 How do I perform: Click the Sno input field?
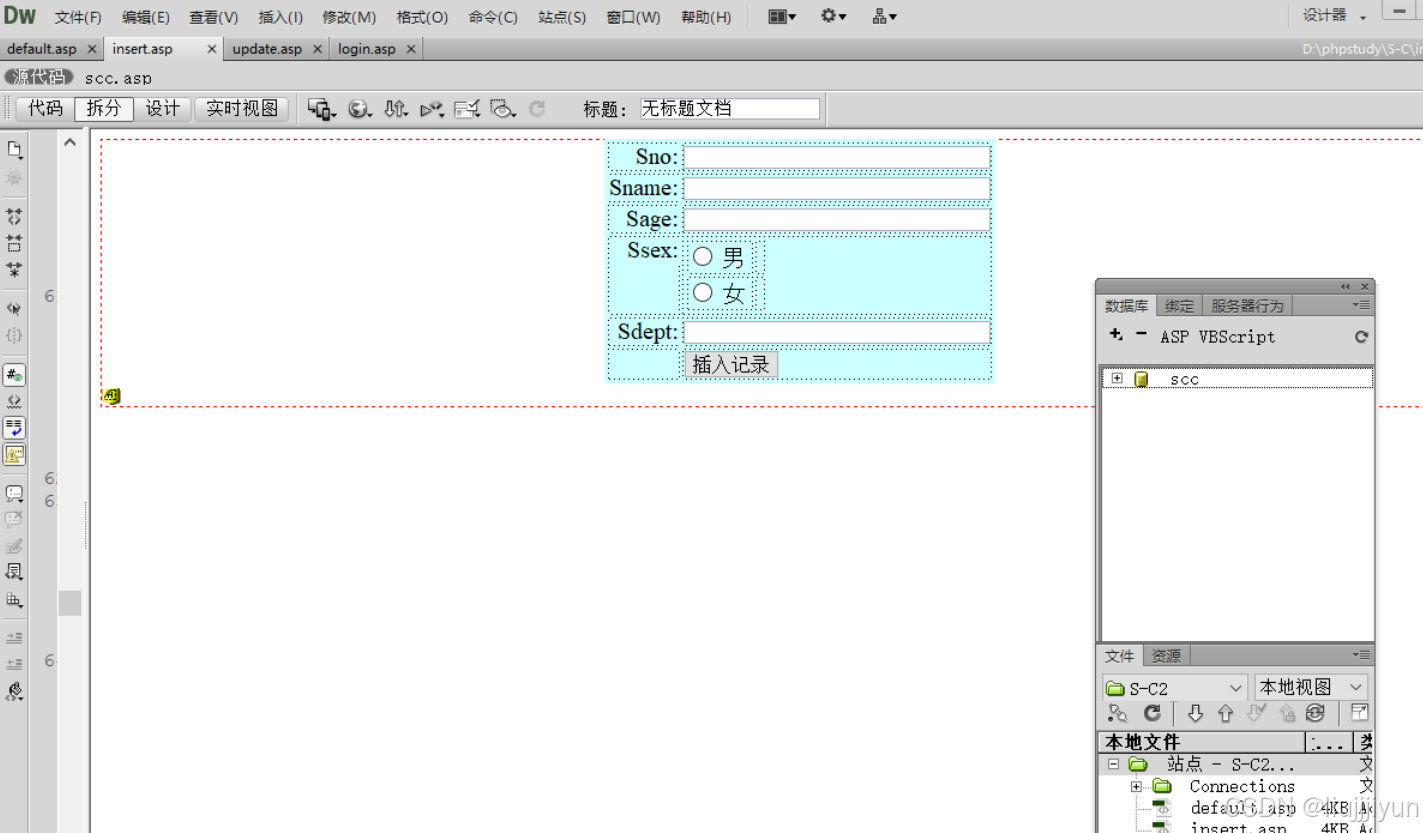(837, 157)
